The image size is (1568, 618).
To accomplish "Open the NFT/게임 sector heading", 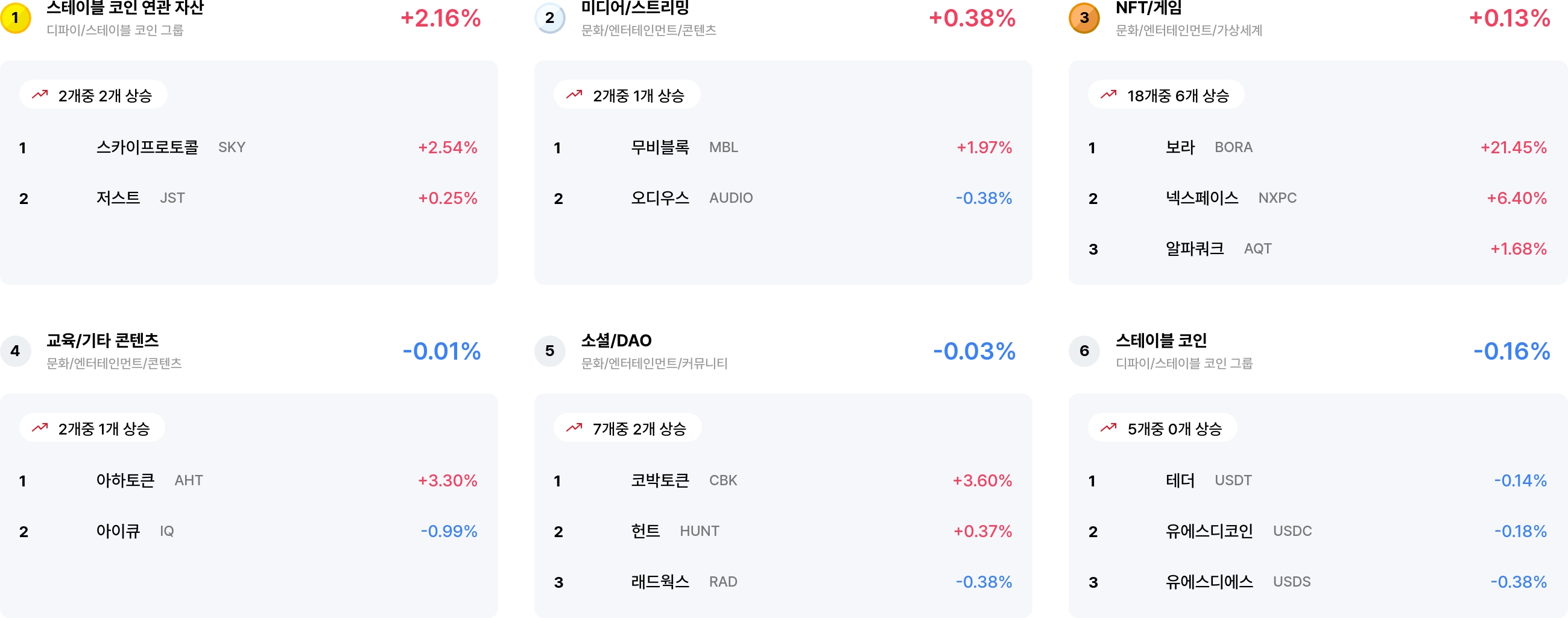I will (1149, 8).
